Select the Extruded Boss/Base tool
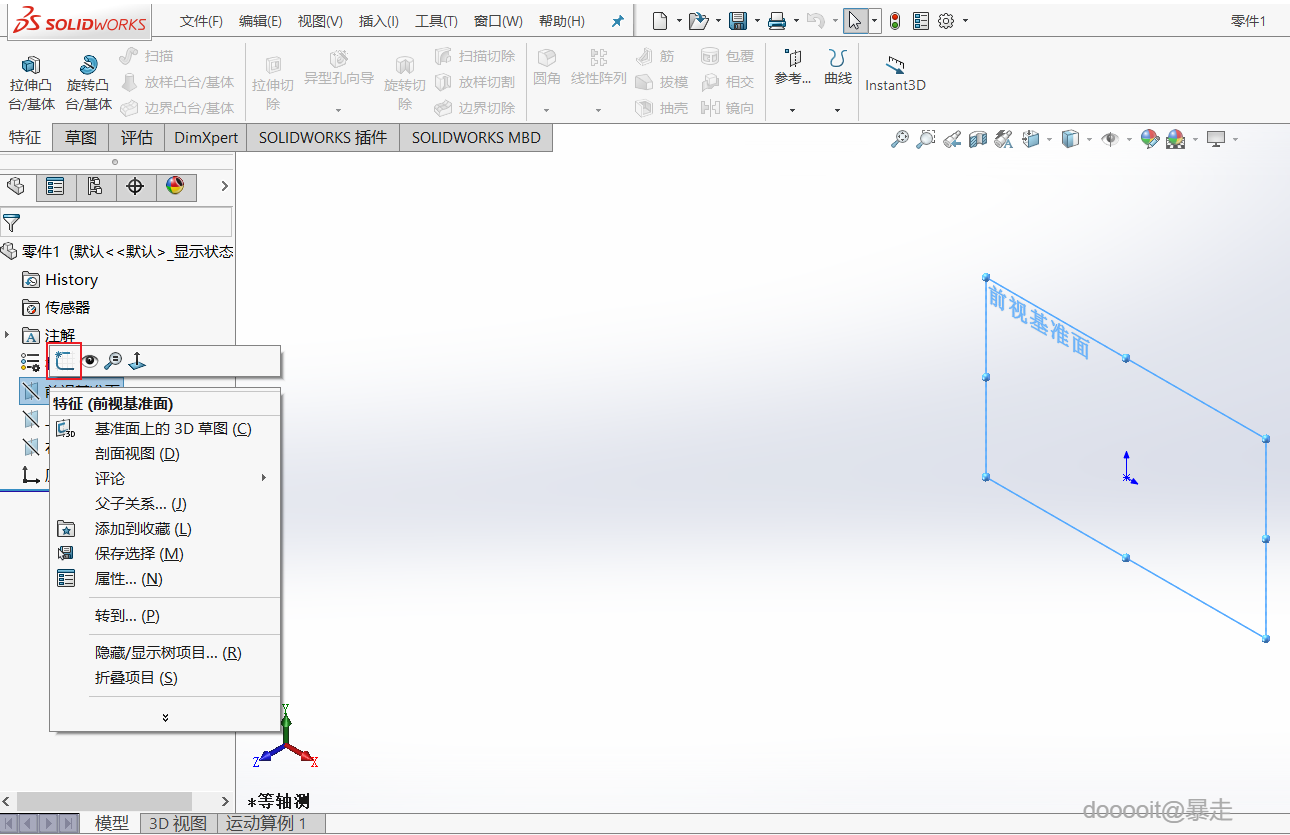1290x835 pixels. pos(31,82)
